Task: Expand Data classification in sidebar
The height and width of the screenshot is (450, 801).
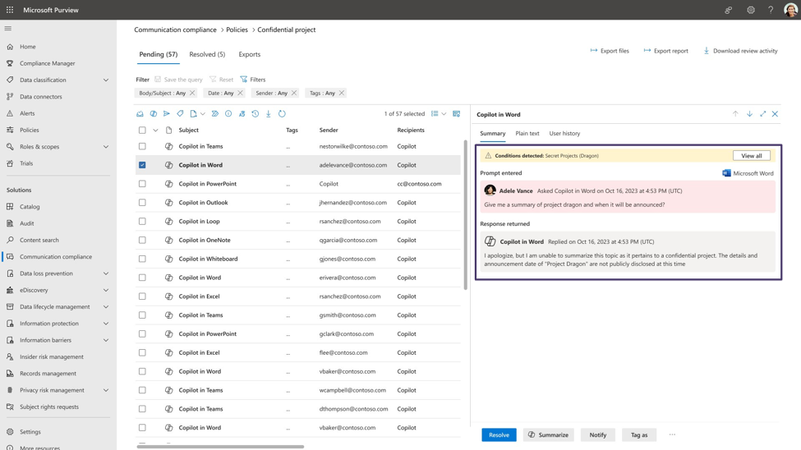Action: tap(106, 80)
